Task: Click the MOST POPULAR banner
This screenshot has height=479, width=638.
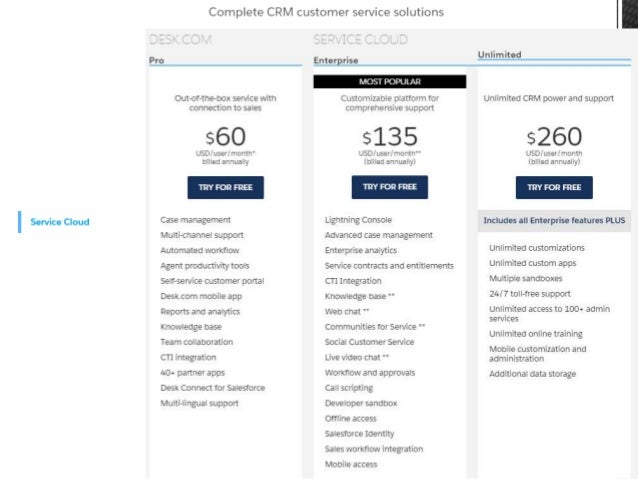Action: (x=390, y=81)
